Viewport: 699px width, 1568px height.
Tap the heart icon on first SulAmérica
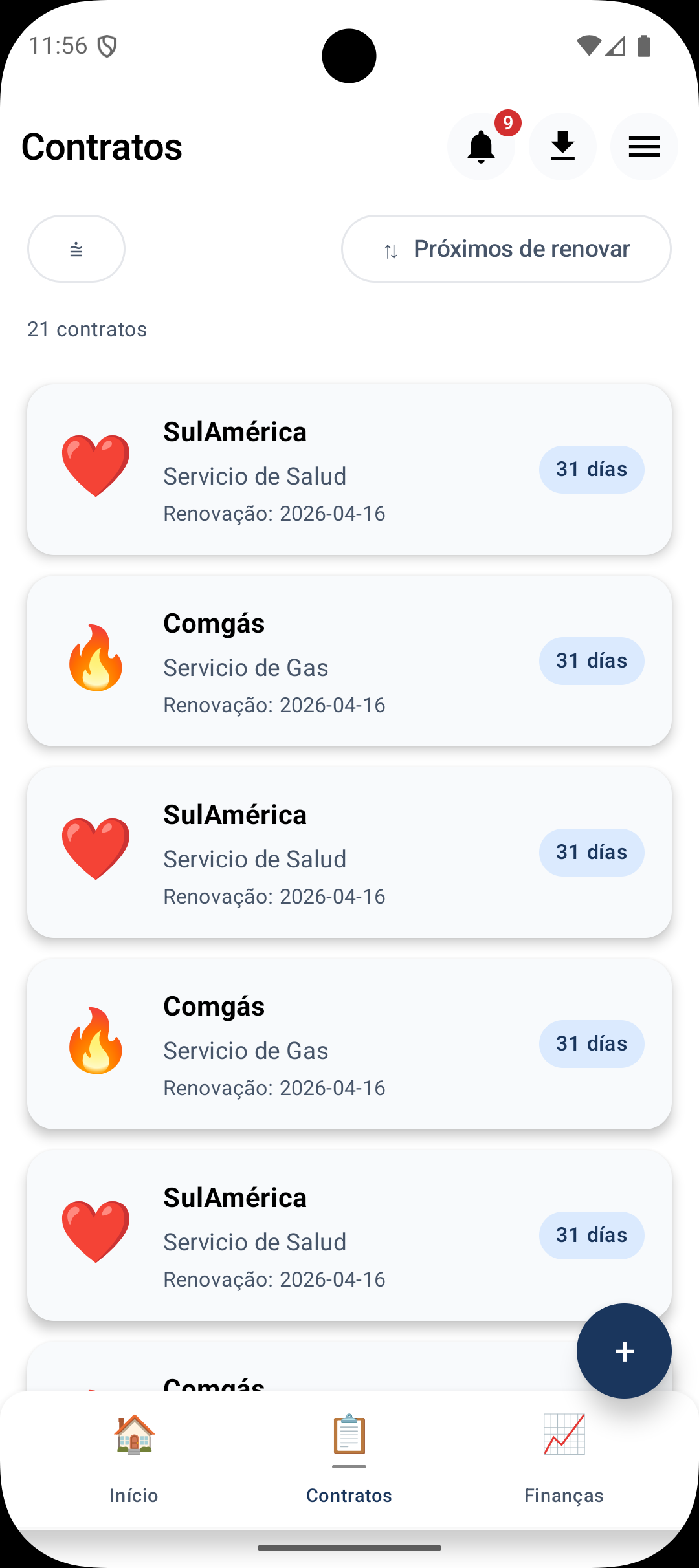[96, 466]
